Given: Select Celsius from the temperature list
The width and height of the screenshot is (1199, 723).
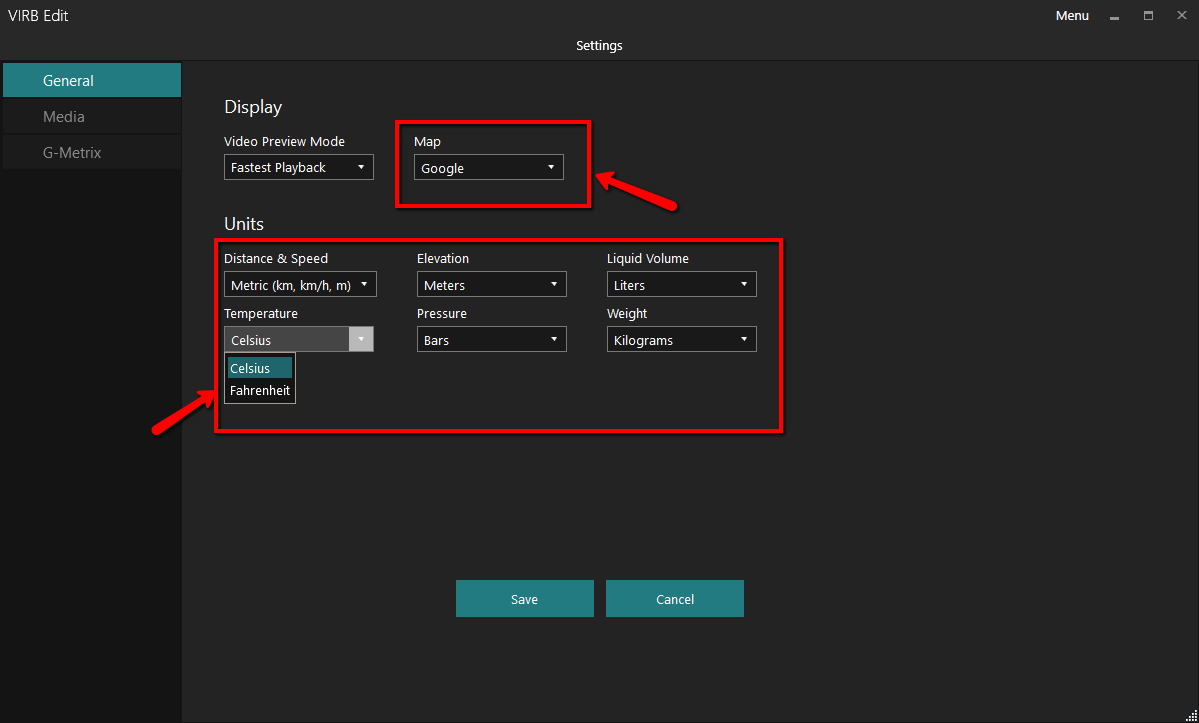Looking at the screenshot, I should (259, 368).
